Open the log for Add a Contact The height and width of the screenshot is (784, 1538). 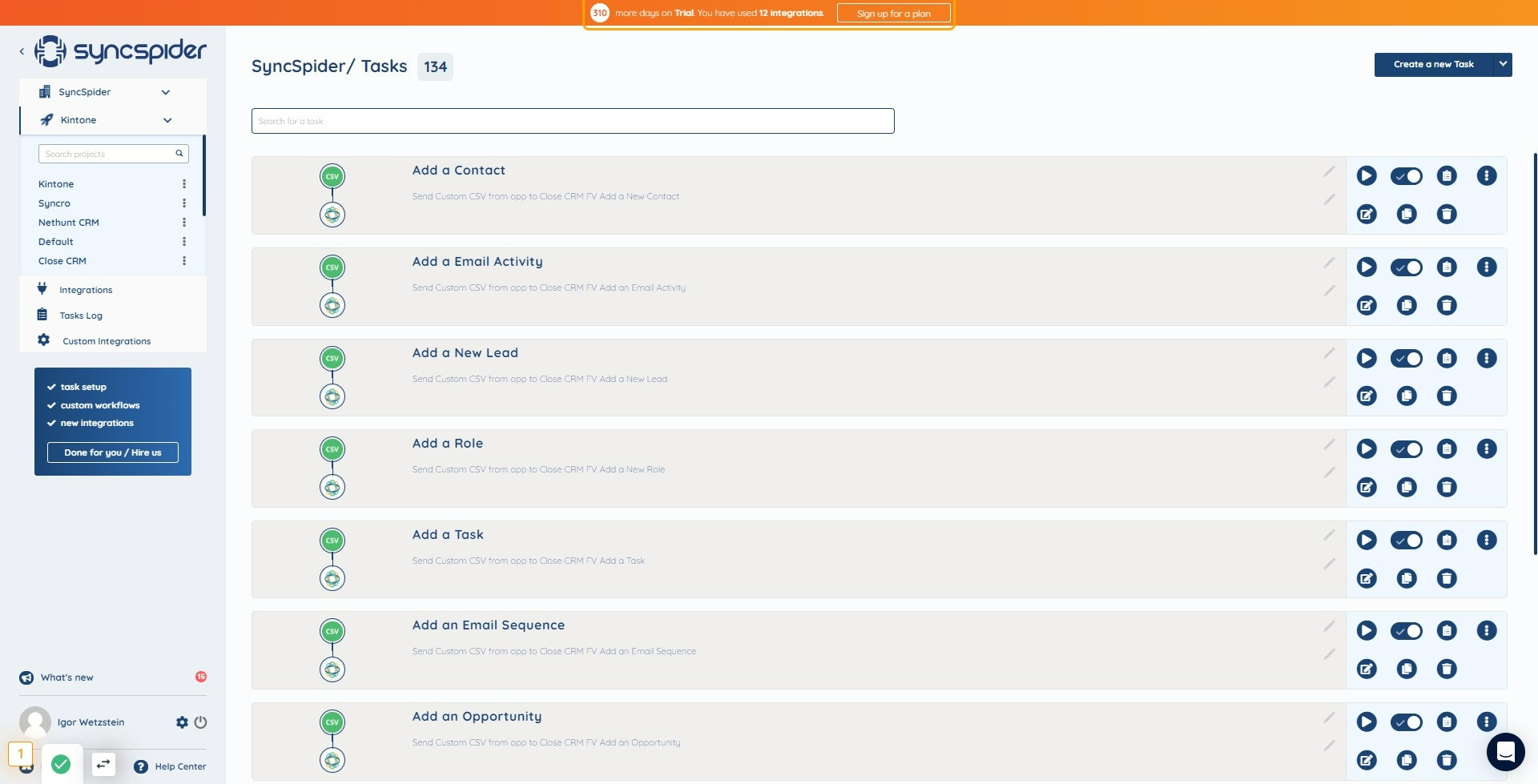click(1447, 176)
